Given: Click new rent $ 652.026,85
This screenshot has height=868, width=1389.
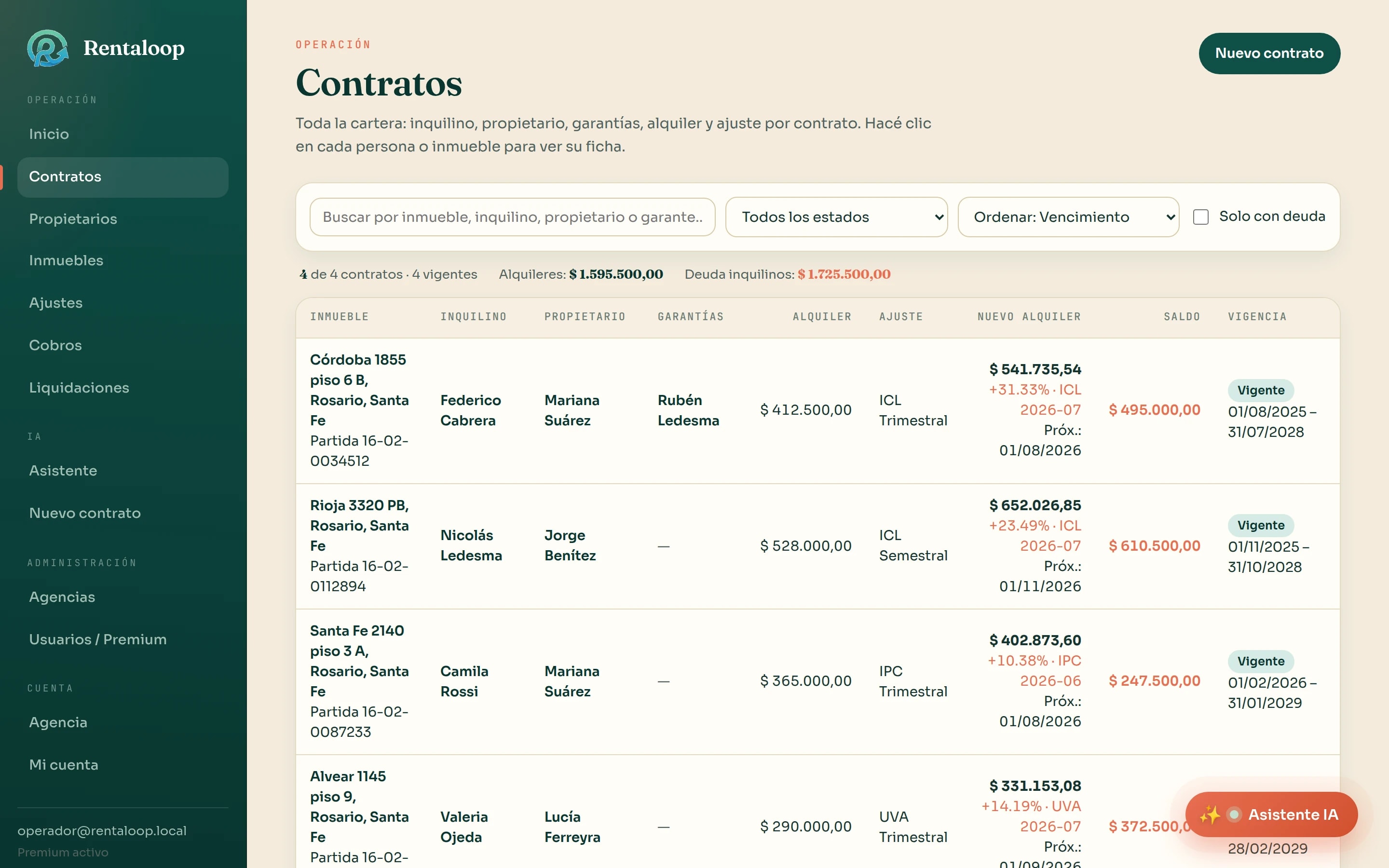Looking at the screenshot, I should click(1035, 505).
